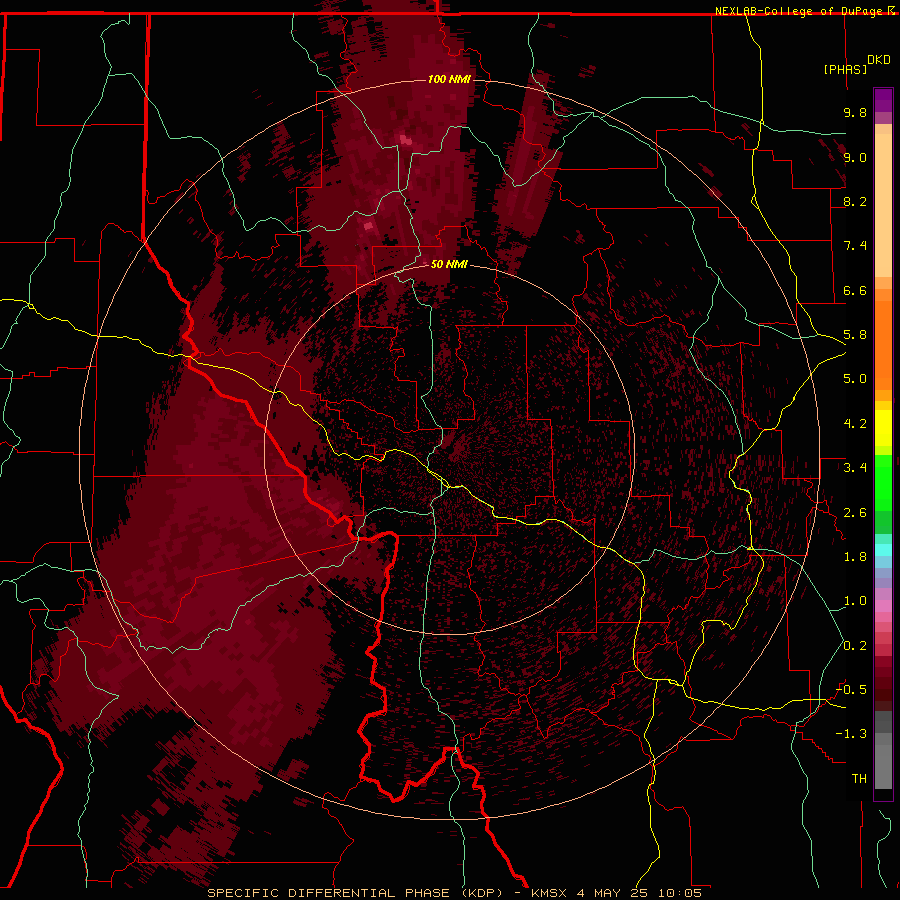900x900 pixels.
Task: Click the 2.6 legend value
Action: coord(855,513)
